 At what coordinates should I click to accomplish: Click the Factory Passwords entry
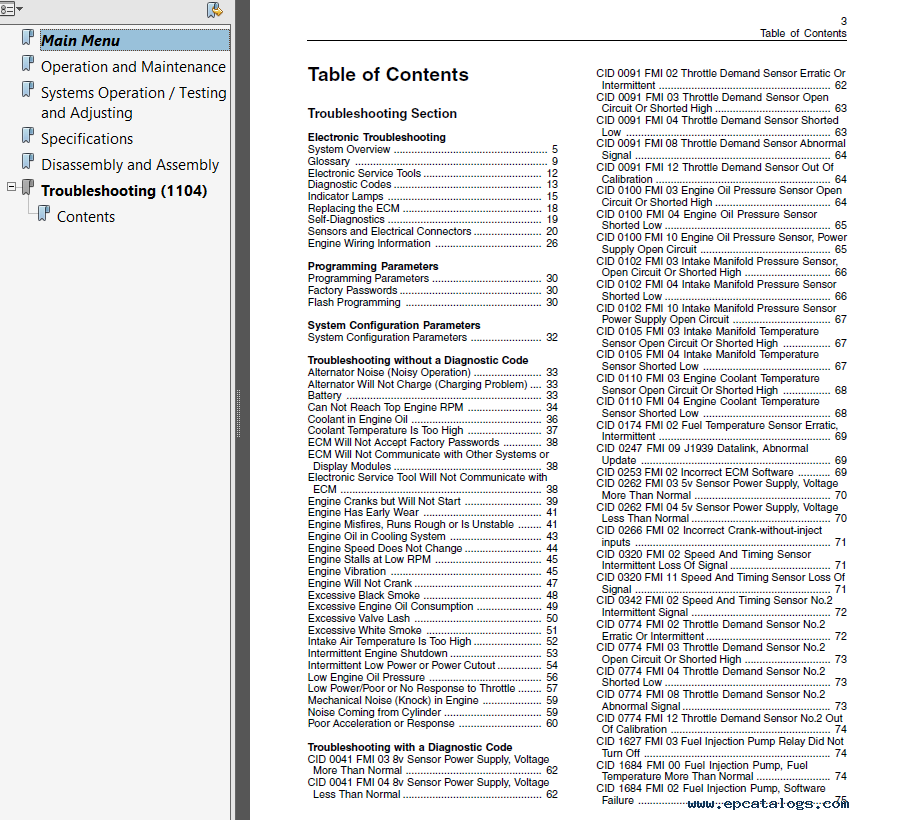pyautogui.click(x=432, y=290)
